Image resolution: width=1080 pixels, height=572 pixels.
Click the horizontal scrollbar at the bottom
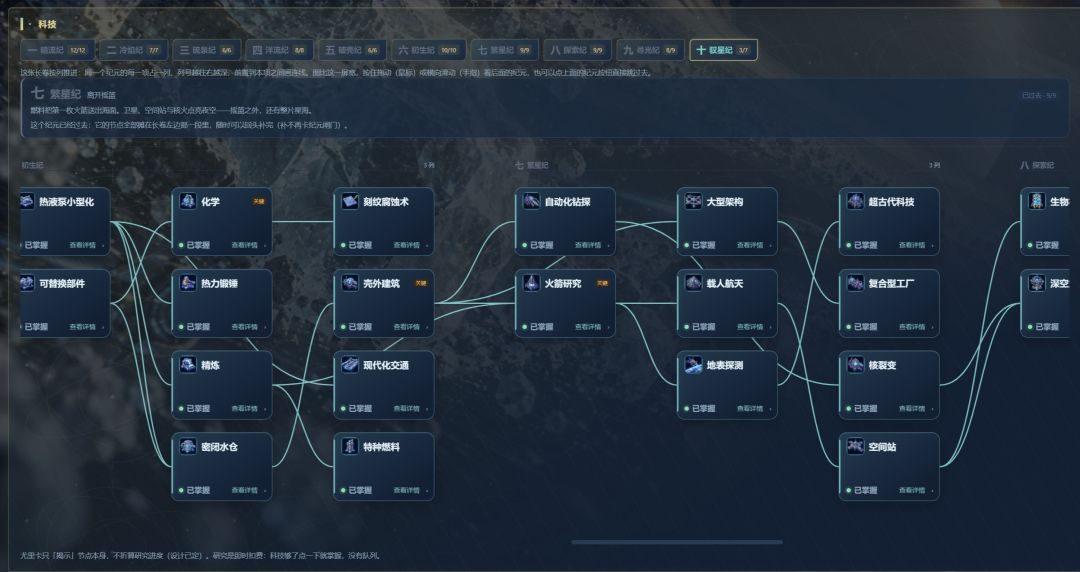[677, 542]
